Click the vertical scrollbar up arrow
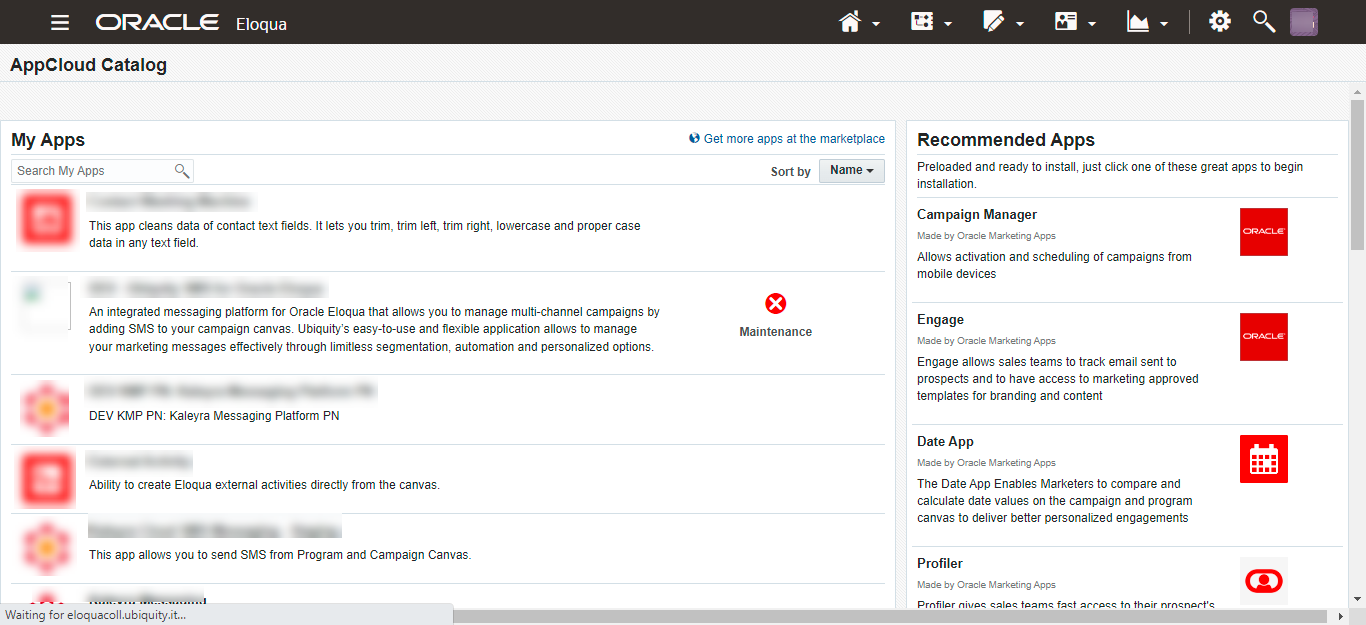 click(x=1357, y=91)
